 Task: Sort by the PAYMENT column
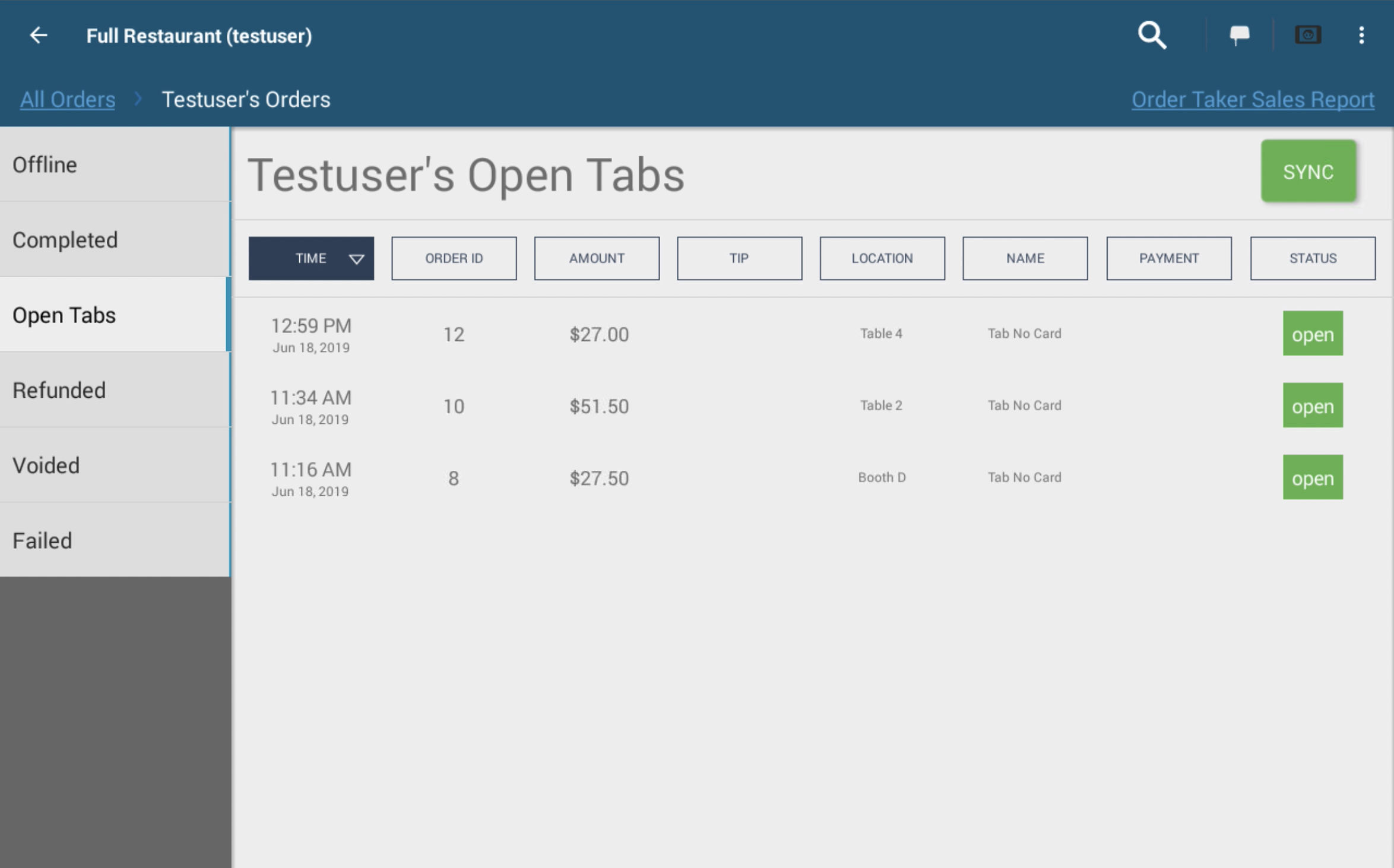(1168, 258)
